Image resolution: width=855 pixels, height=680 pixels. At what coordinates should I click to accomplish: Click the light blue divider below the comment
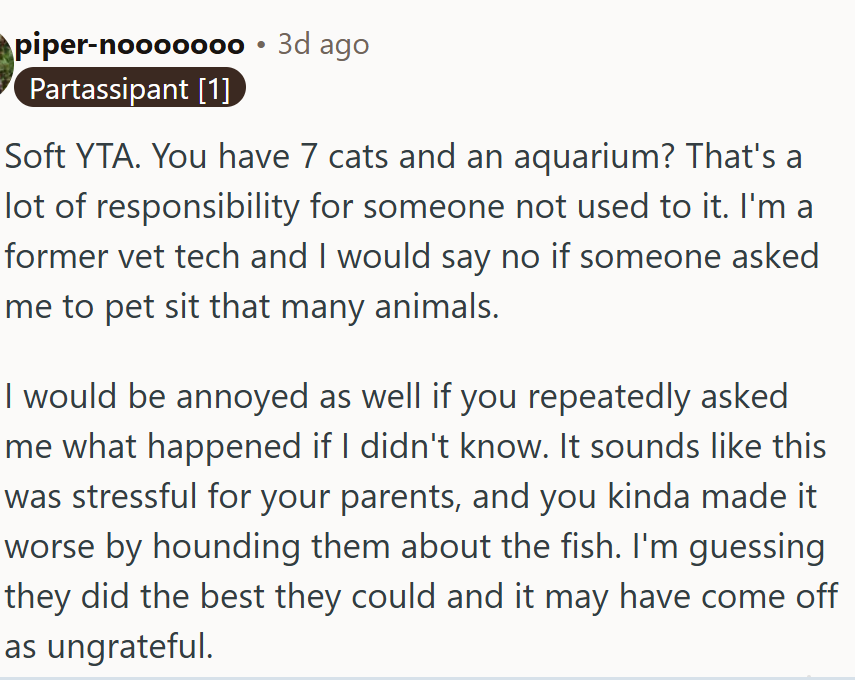click(428, 678)
